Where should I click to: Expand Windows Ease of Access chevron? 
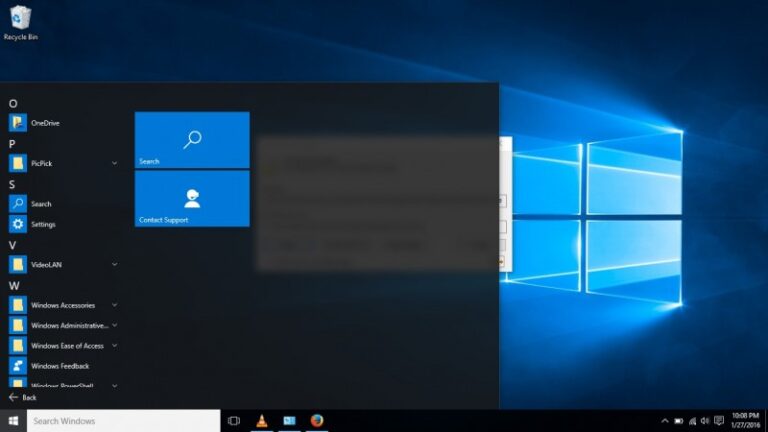[114, 346]
